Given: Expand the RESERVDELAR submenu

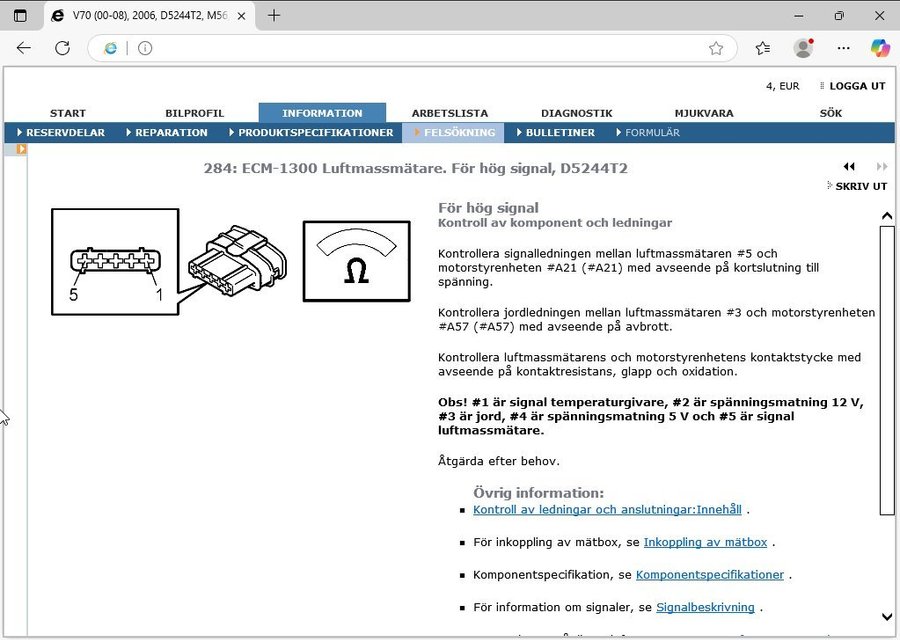Looking at the screenshot, I should coord(60,132).
